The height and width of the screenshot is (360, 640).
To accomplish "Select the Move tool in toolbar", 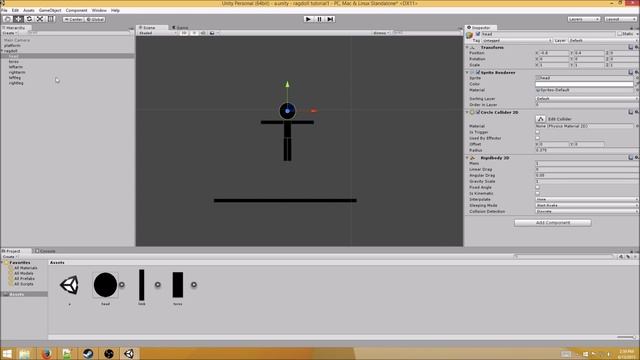I will coord(18,19).
